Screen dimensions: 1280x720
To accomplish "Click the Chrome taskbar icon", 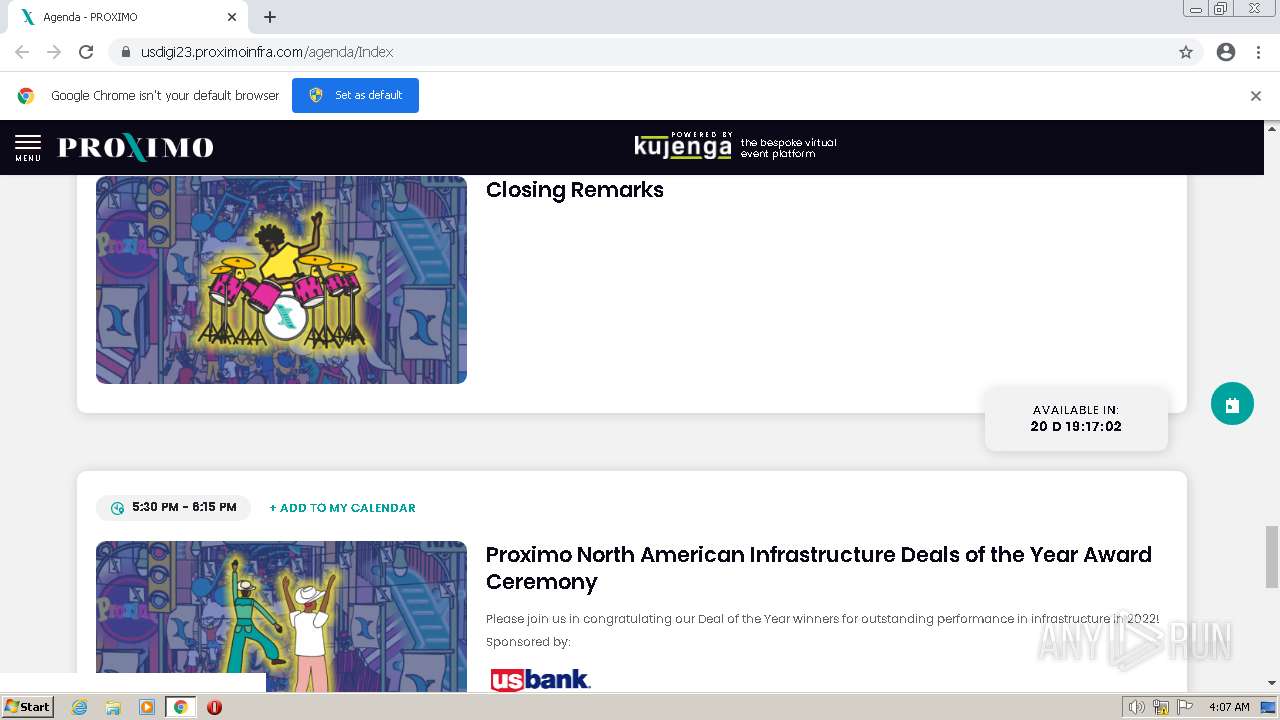I will [180, 707].
